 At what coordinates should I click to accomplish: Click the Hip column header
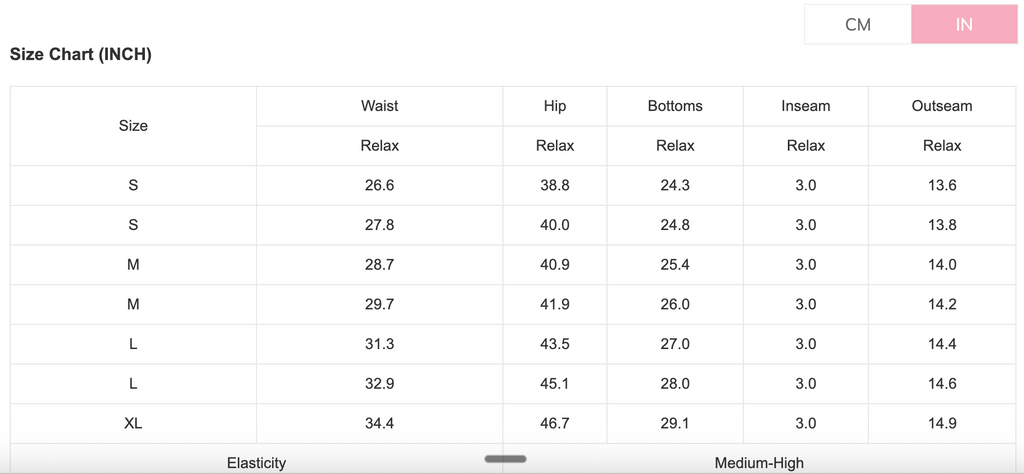tap(555, 106)
